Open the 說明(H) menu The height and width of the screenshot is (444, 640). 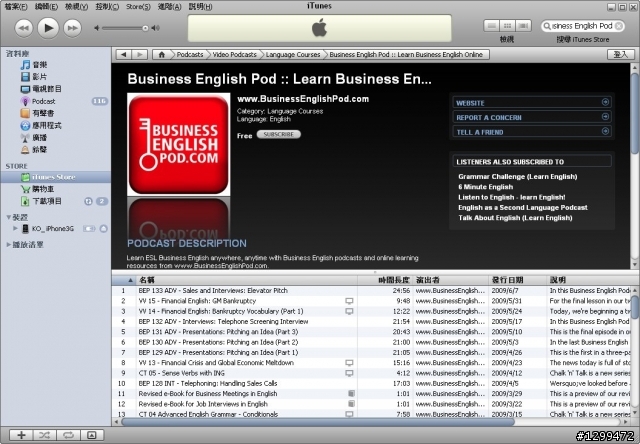click(200, 7)
